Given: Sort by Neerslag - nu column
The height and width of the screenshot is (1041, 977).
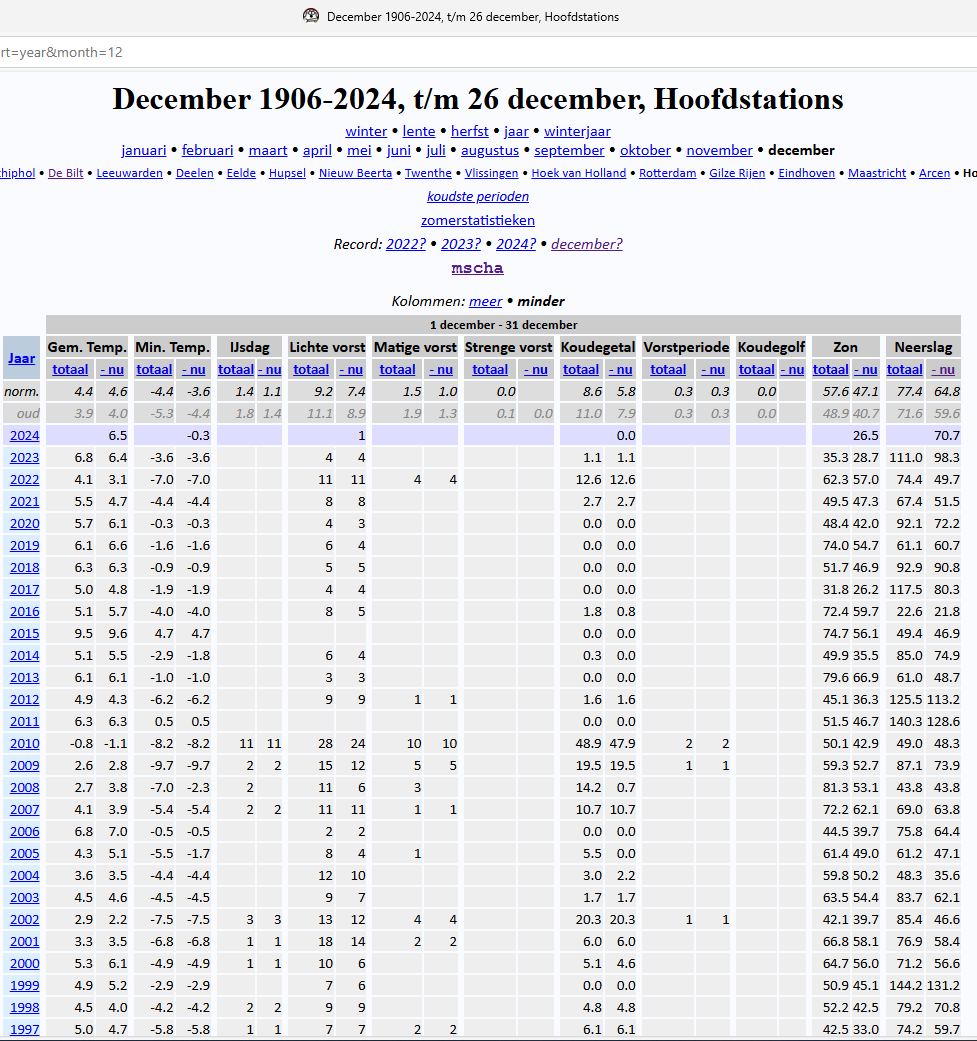Looking at the screenshot, I should 942,370.
